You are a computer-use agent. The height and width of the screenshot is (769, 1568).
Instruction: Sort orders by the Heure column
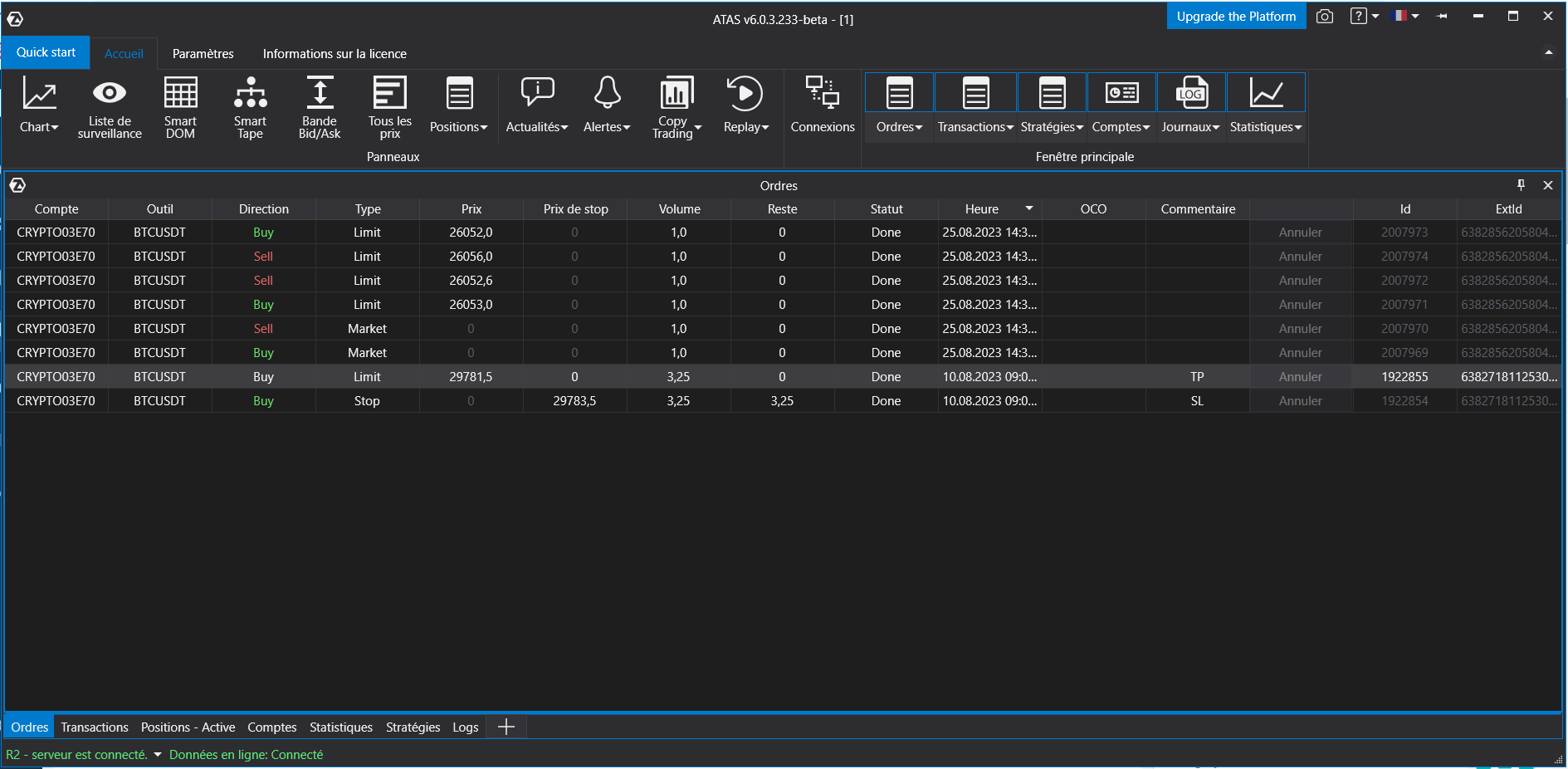tap(989, 209)
